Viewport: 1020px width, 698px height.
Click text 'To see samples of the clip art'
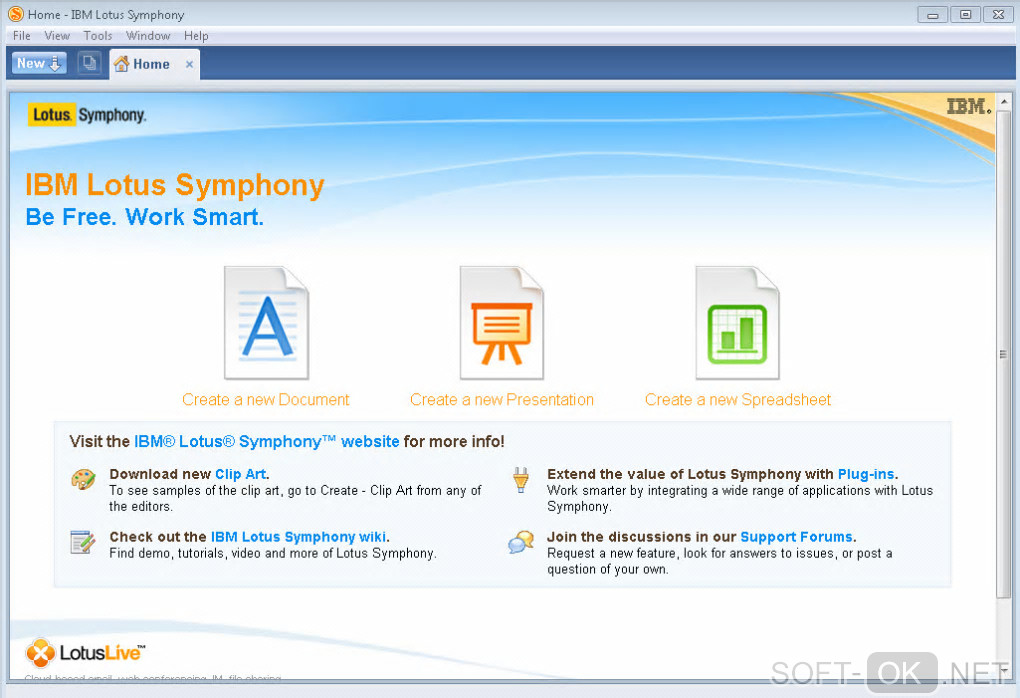point(195,490)
